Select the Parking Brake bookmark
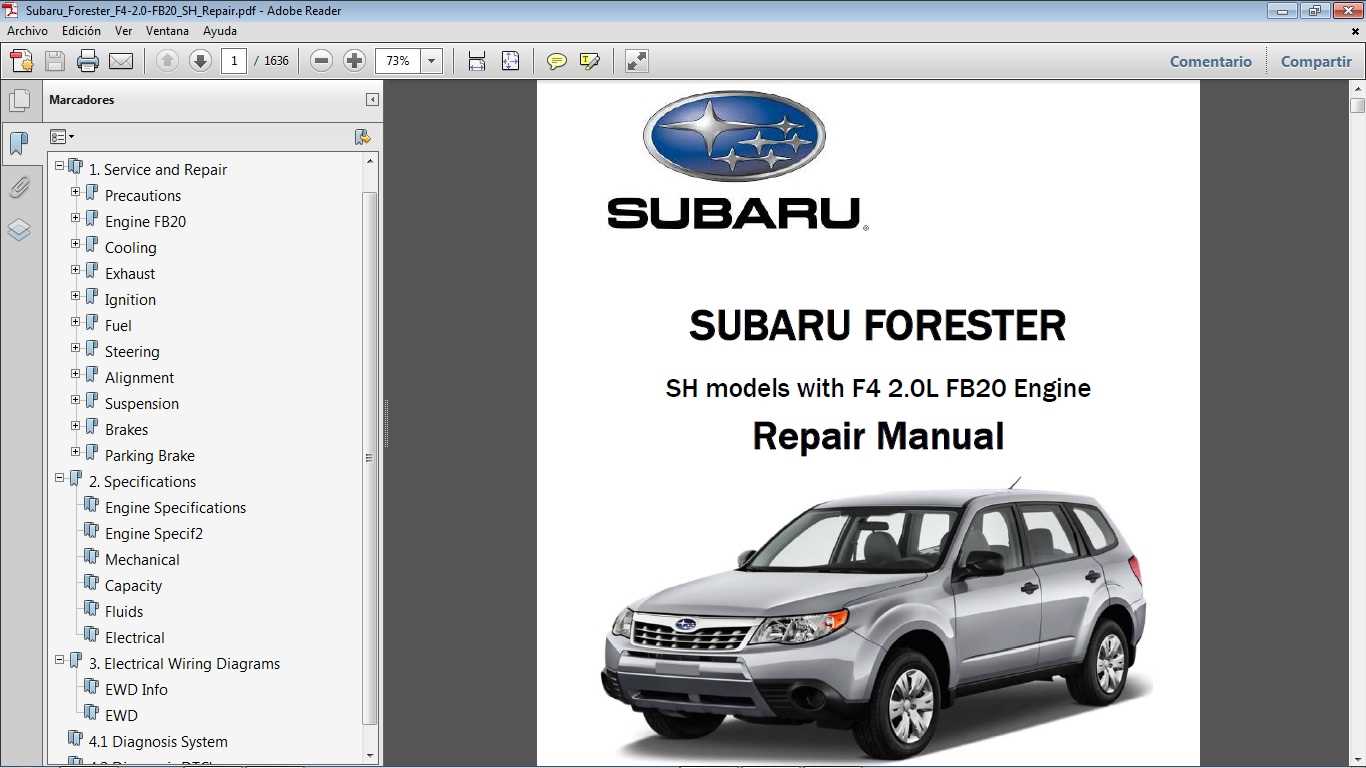The image size is (1366, 768). pos(150,455)
